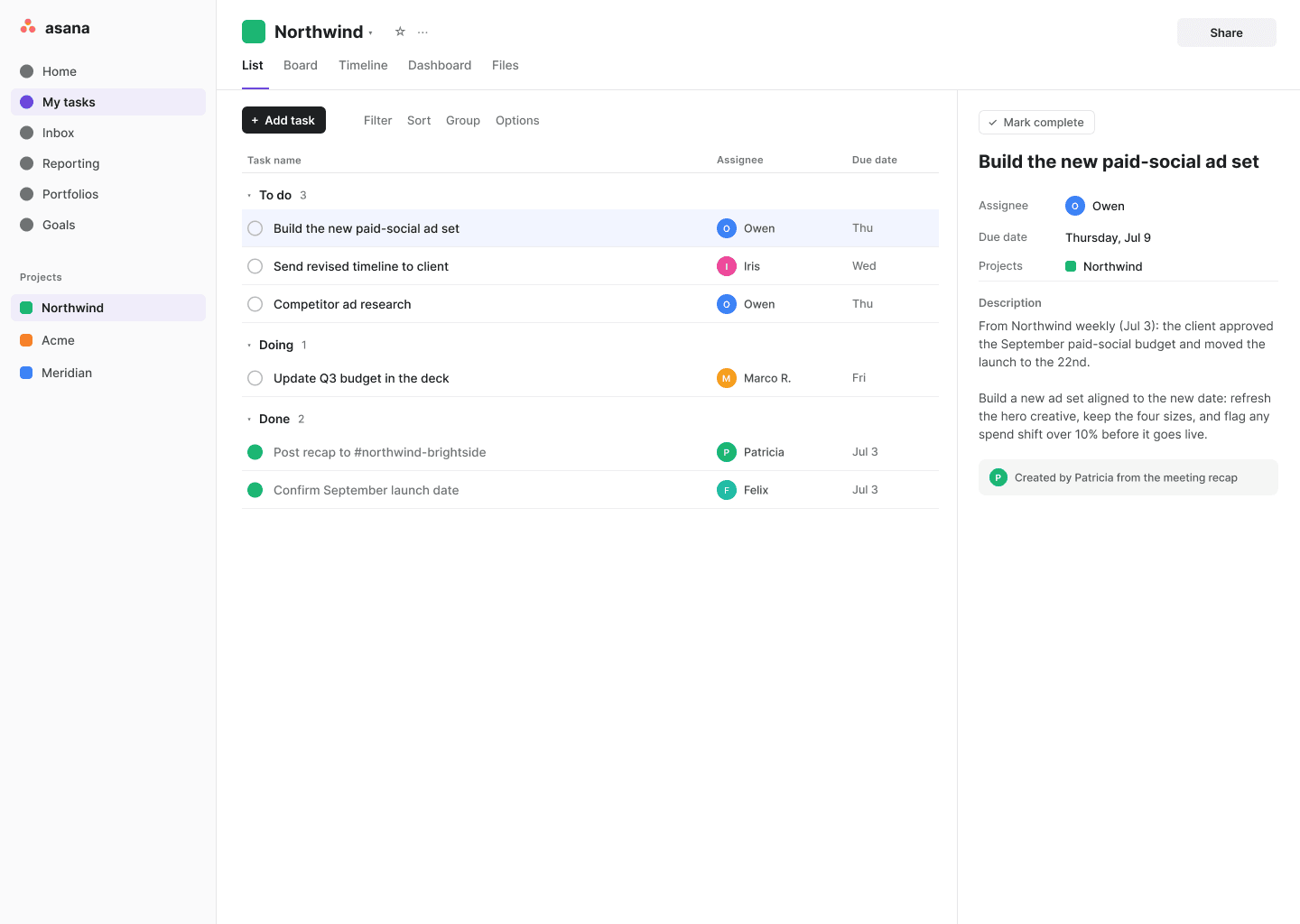Check off 'Send revised timeline to client'
Image resolution: width=1300 pixels, height=924 pixels.
(x=255, y=266)
